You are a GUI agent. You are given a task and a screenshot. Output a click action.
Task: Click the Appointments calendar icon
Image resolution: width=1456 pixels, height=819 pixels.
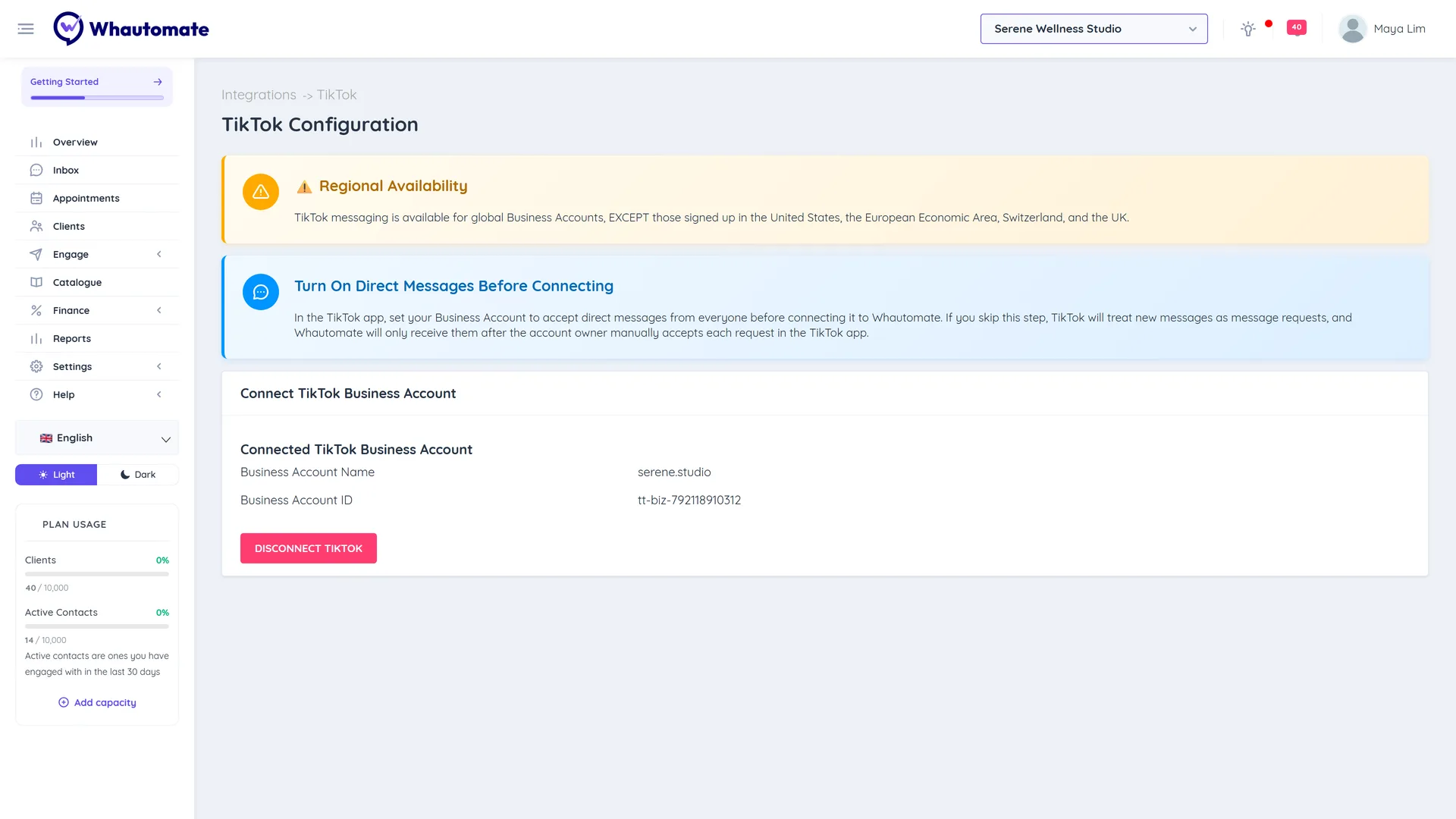(36, 199)
